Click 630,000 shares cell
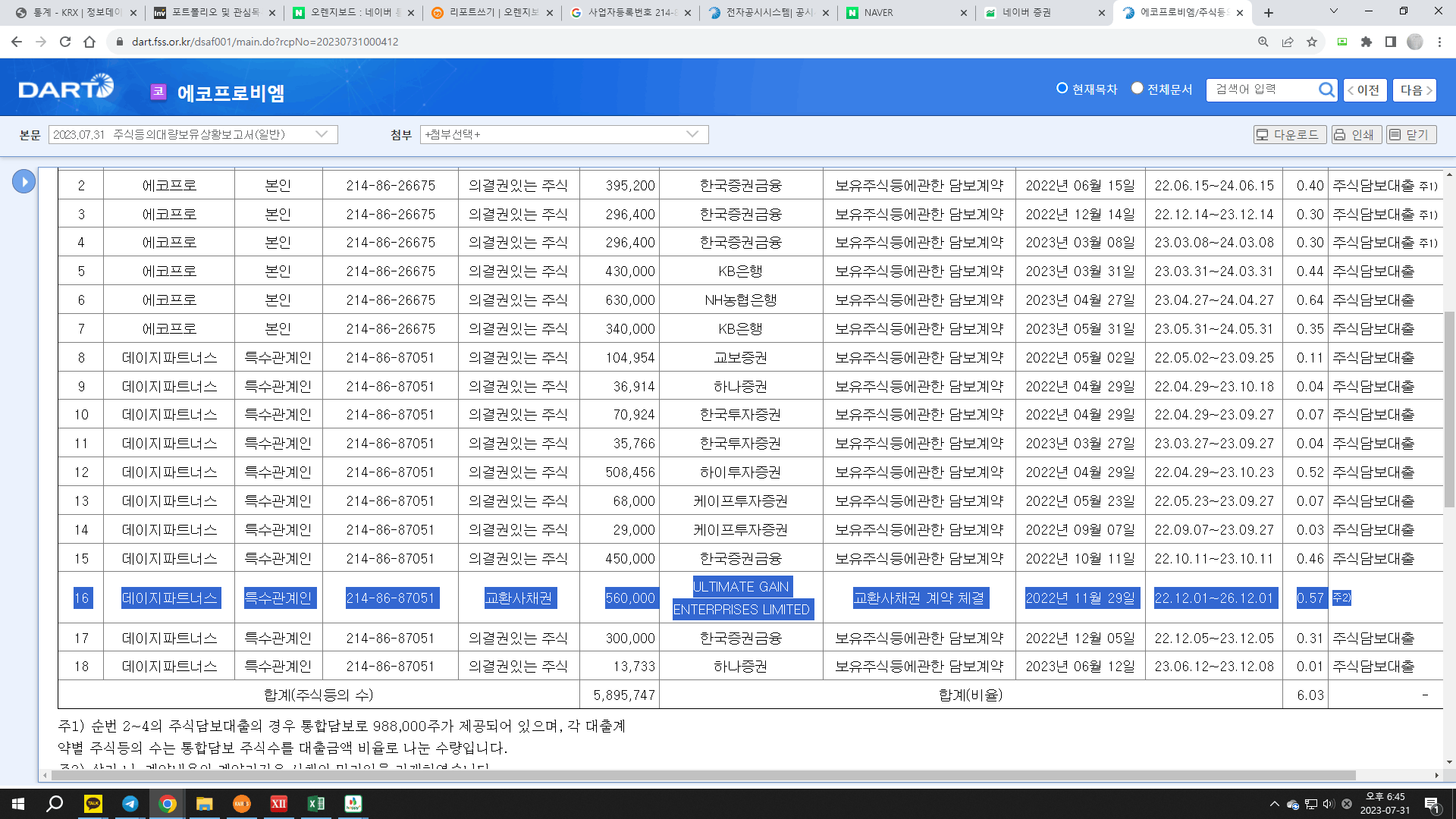Screen dimensions: 1456x819 coord(620,300)
